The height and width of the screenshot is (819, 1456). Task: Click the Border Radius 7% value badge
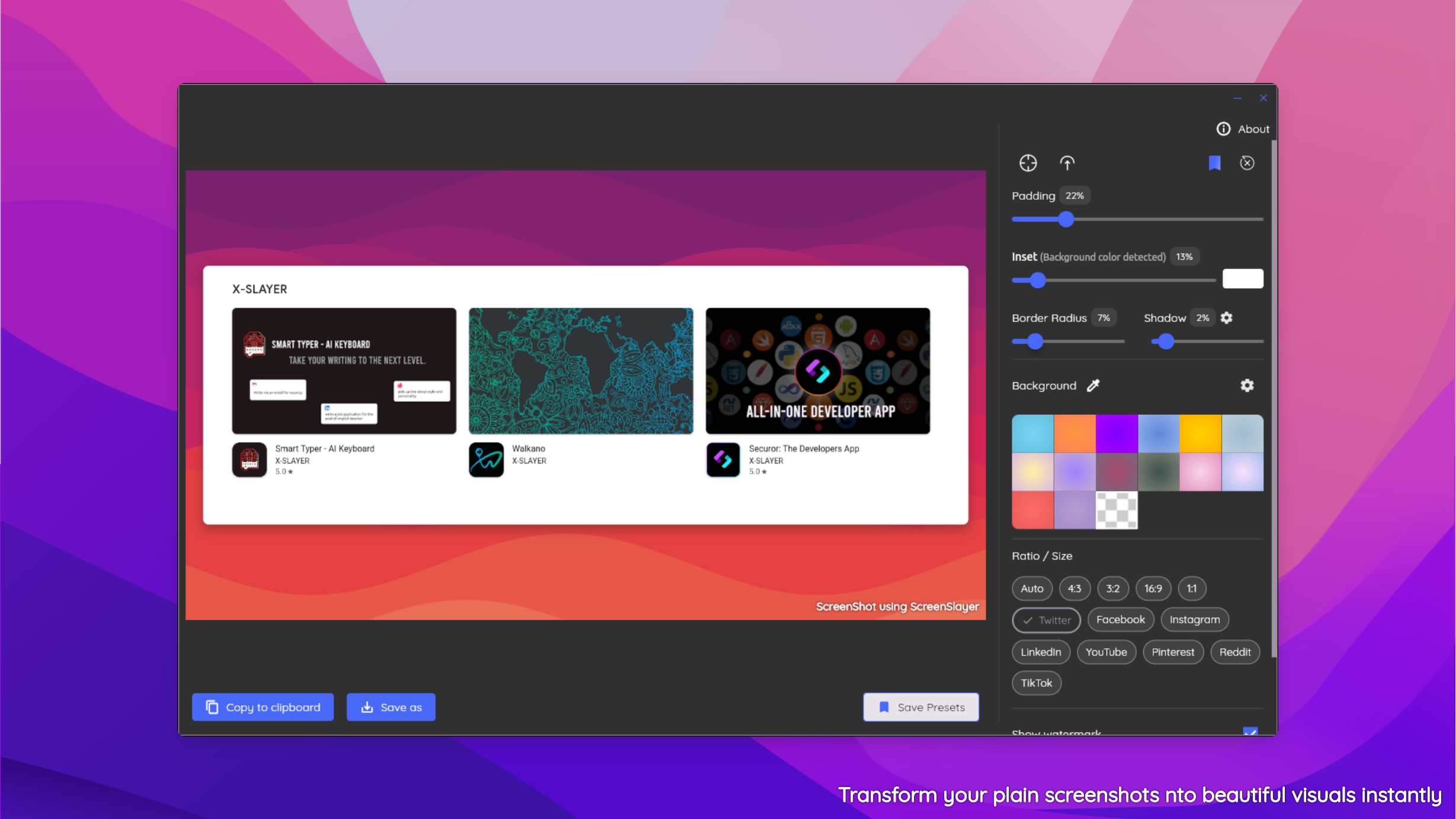tap(1104, 318)
